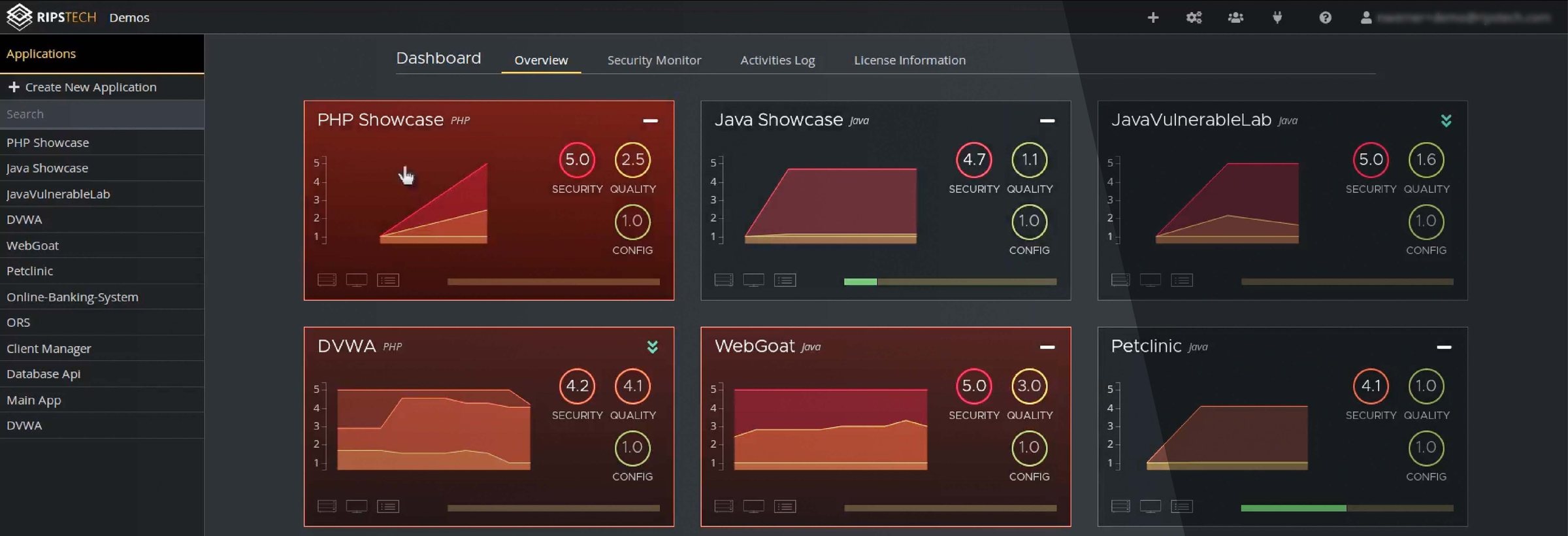Open the settings cogs icon in the top bar
This screenshot has height=536, width=1568.
(1194, 18)
